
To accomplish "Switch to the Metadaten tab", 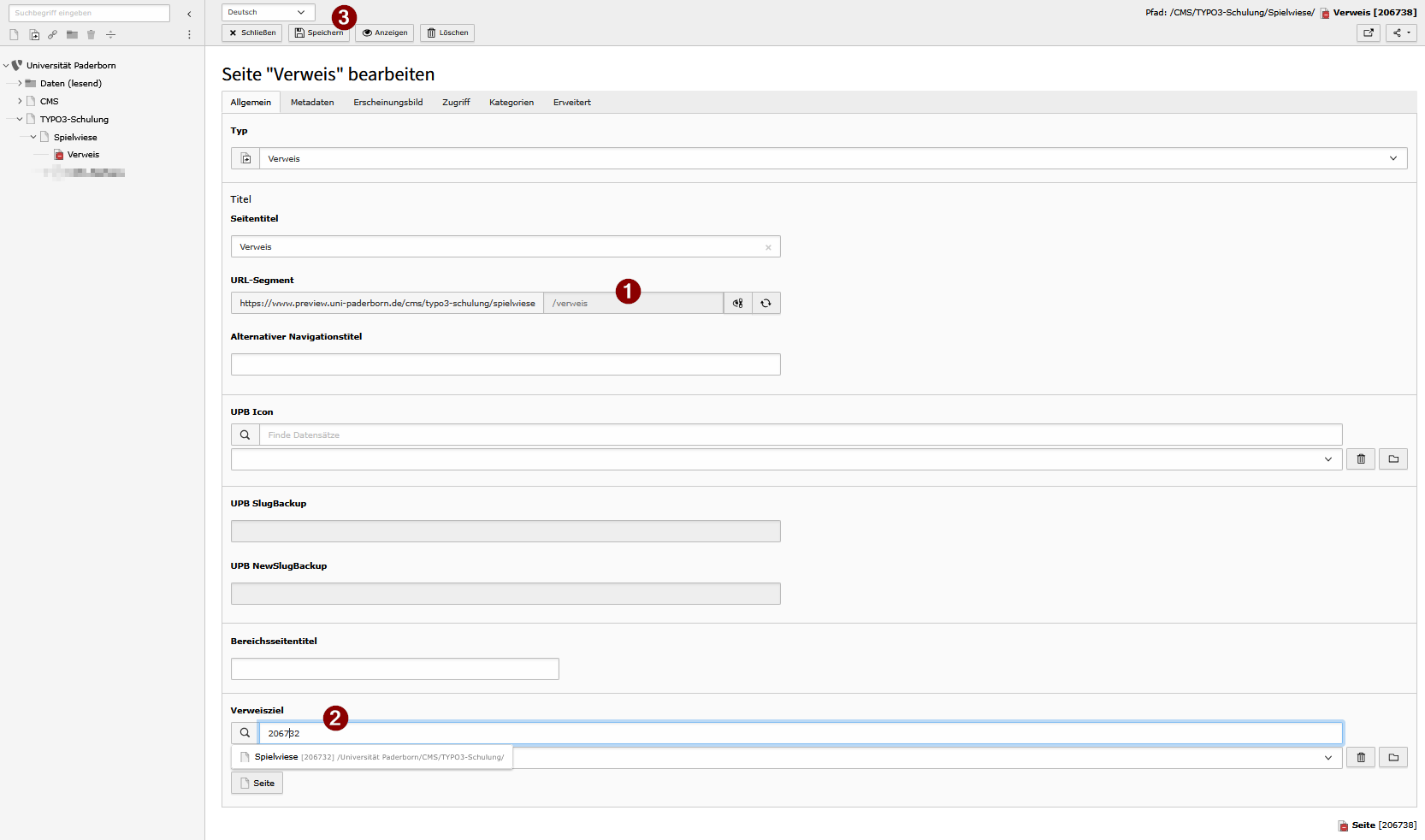I will 312,103.
